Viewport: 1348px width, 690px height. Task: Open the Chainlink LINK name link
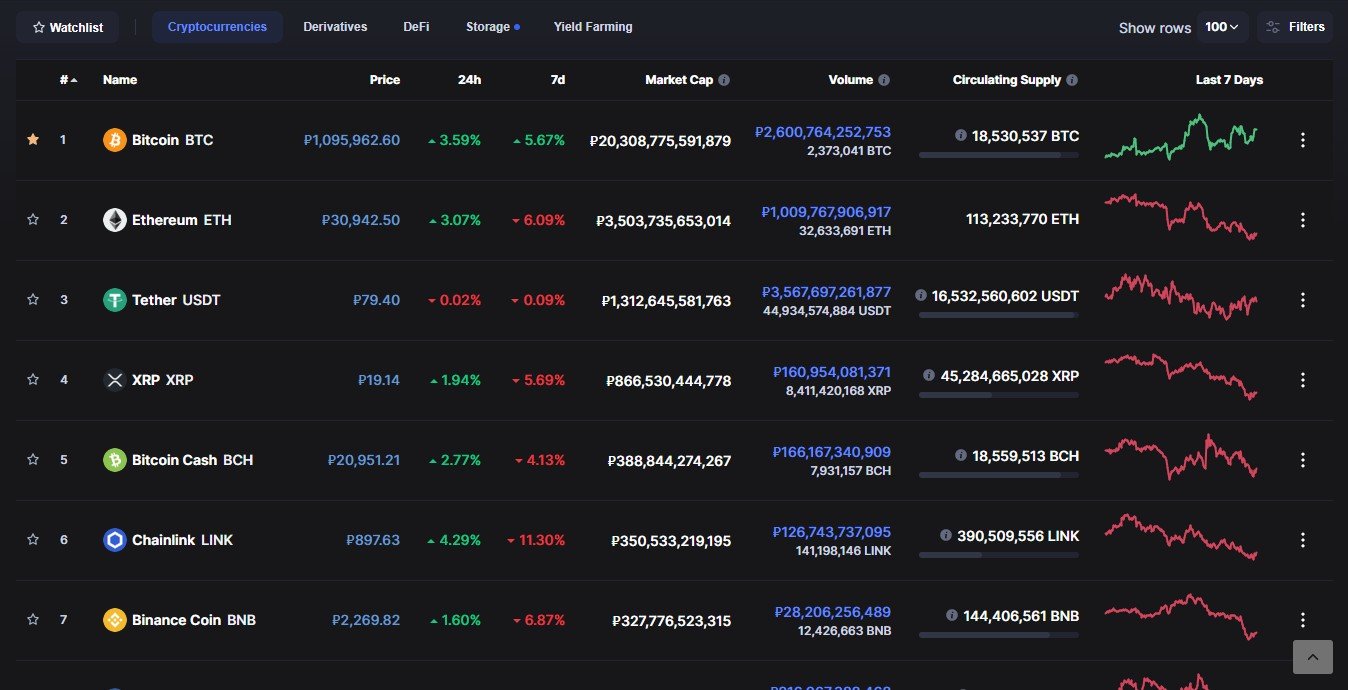click(182, 540)
